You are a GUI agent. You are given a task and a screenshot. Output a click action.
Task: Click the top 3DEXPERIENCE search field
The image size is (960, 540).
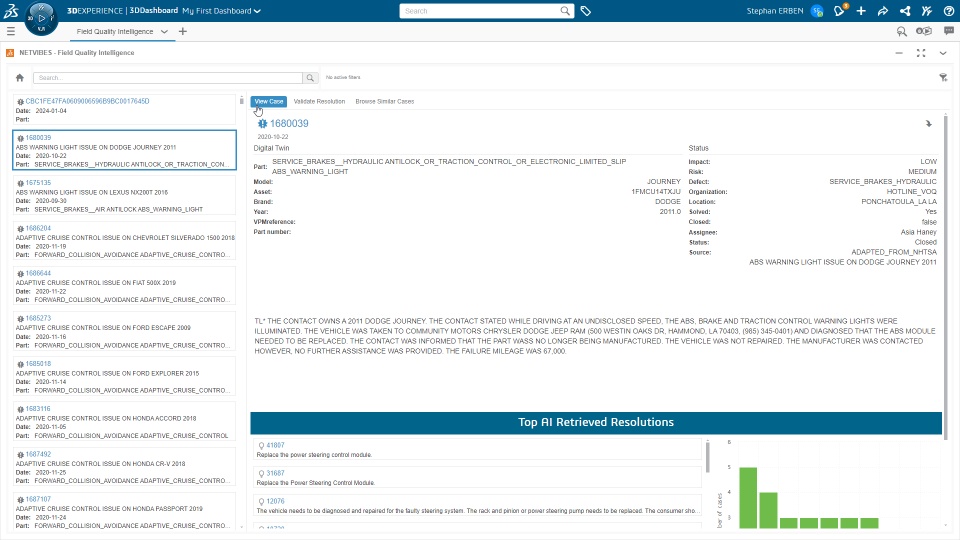click(x=481, y=11)
